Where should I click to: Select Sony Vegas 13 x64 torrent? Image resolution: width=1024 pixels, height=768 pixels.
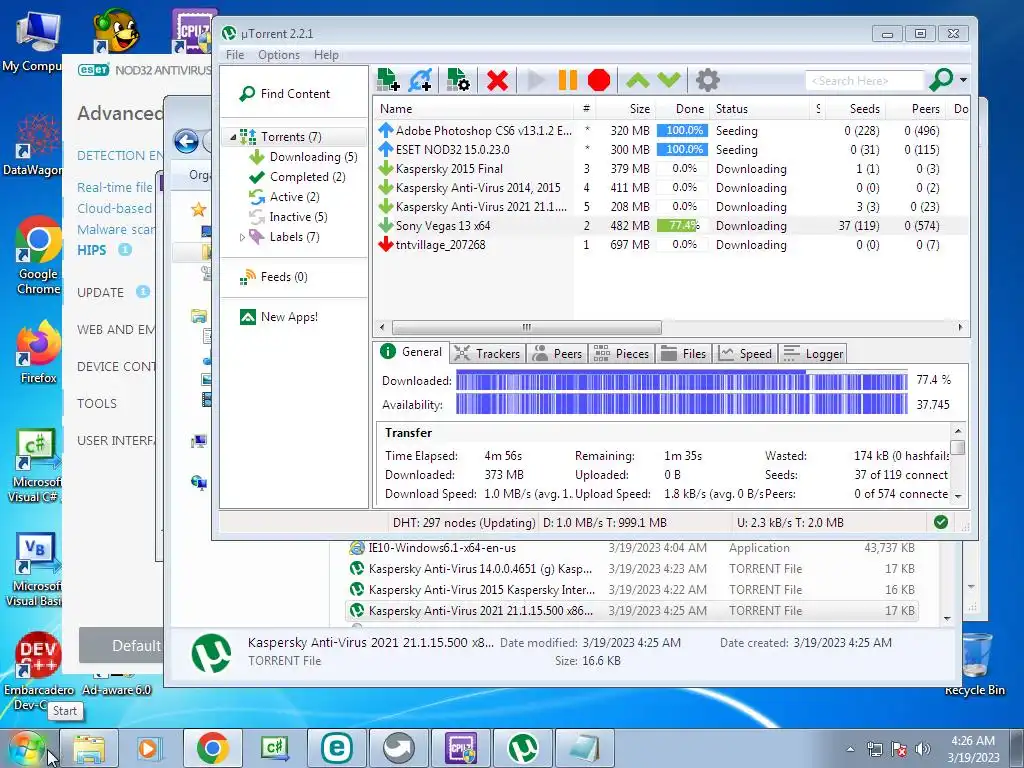[669, 225]
